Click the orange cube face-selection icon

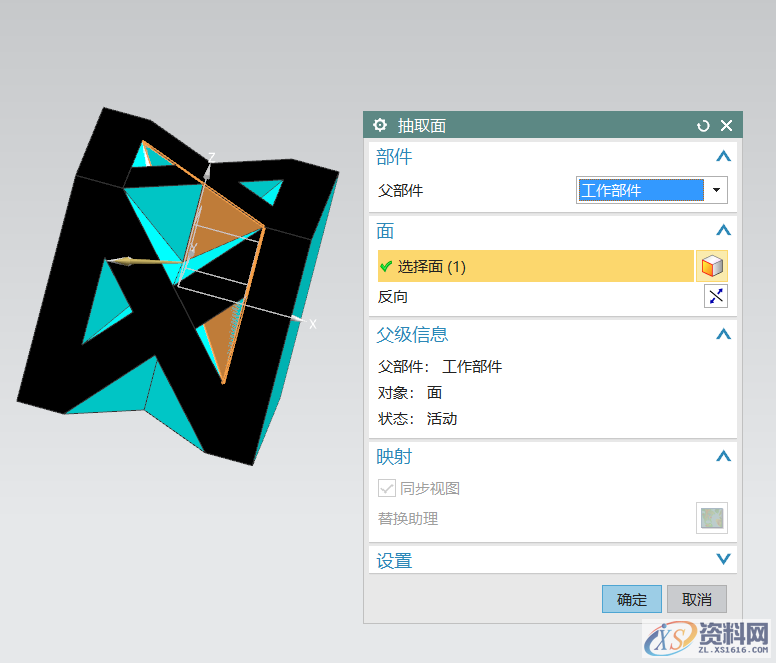coord(712,266)
